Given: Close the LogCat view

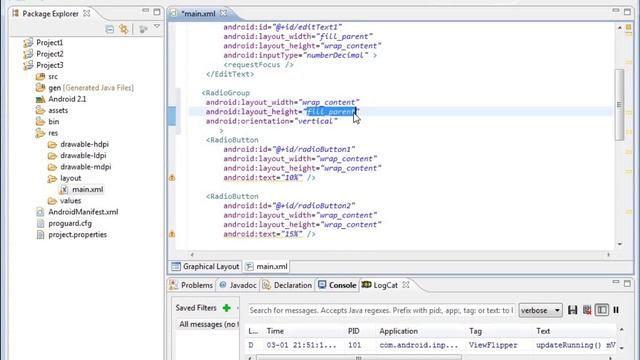Looking at the screenshot, I should [406, 285].
